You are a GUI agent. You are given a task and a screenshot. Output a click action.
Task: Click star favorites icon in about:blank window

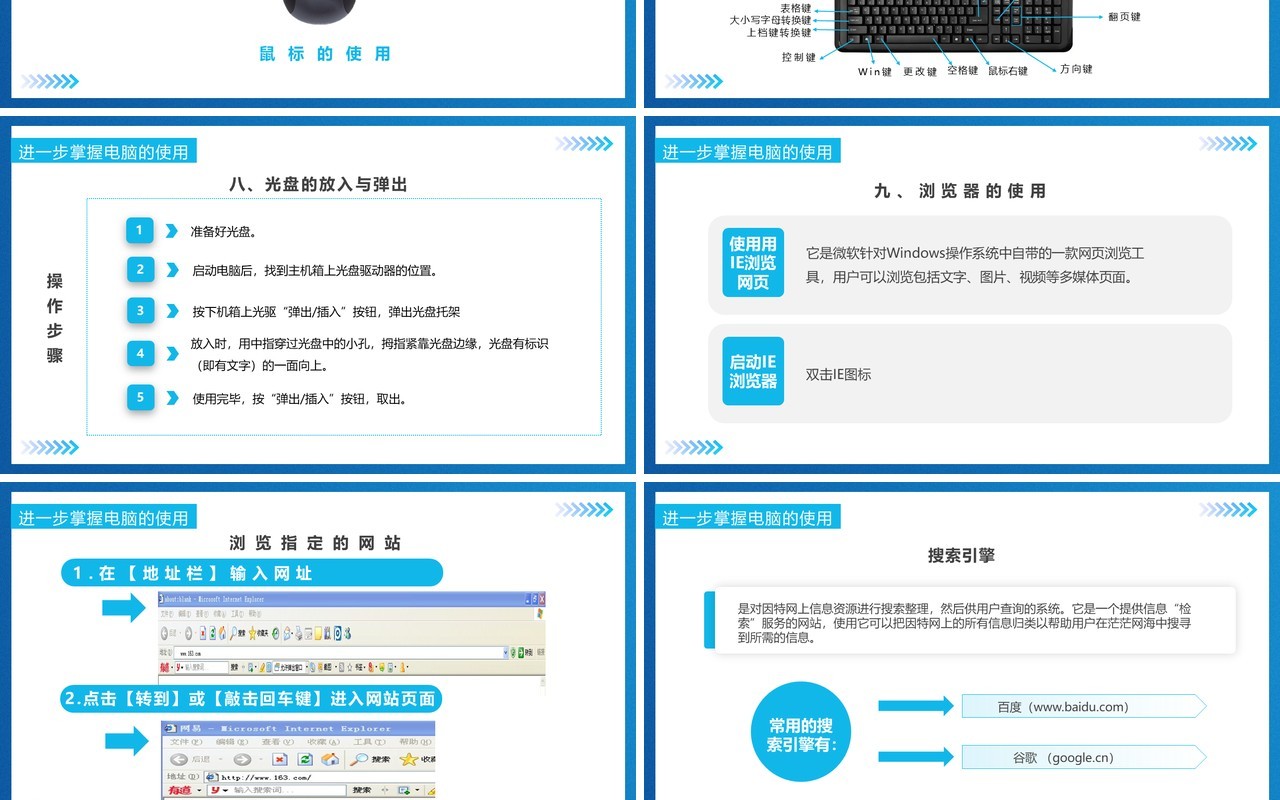[x=252, y=634]
